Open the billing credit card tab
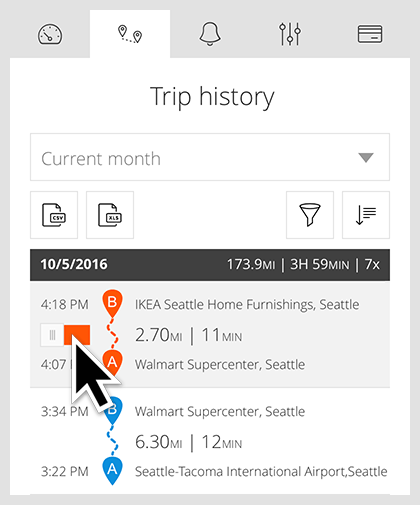The height and width of the screenshot is (505, 420). (x=370, y=34)
